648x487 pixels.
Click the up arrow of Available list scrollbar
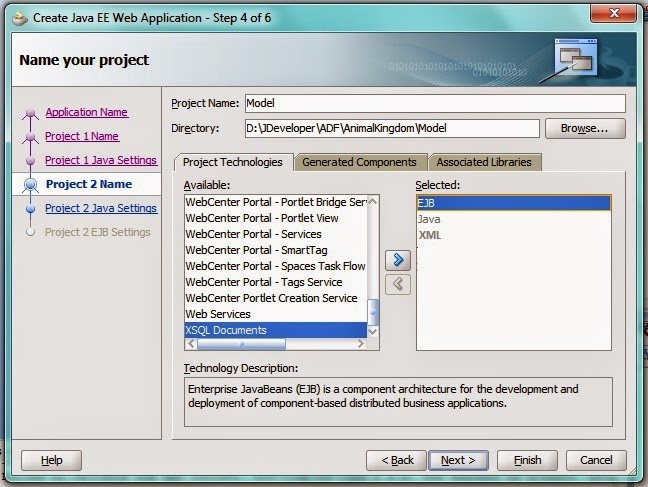coord(373,202)
